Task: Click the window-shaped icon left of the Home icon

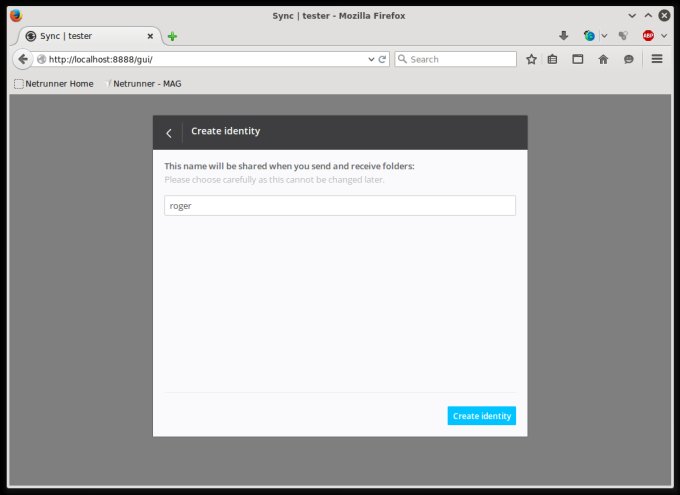Action: tap(577, 59)
